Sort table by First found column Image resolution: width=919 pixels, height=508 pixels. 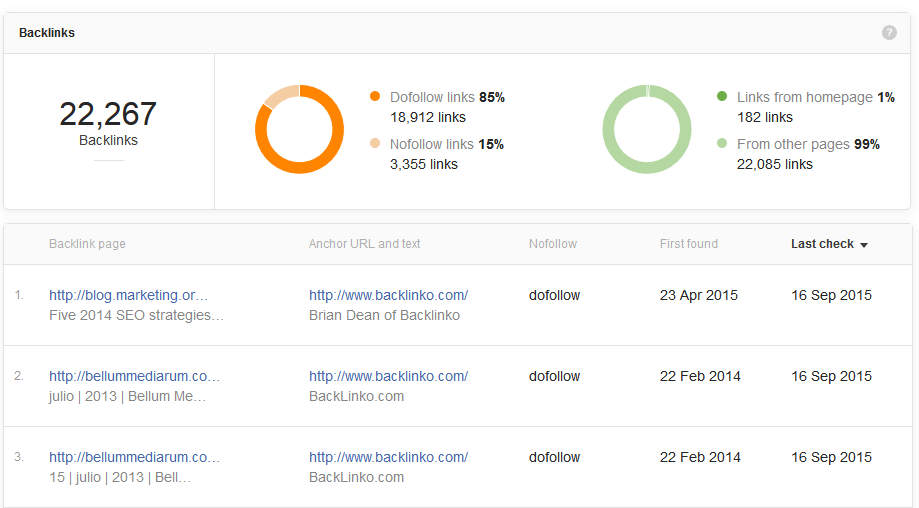pyautogui.click(x=688, y=244)
